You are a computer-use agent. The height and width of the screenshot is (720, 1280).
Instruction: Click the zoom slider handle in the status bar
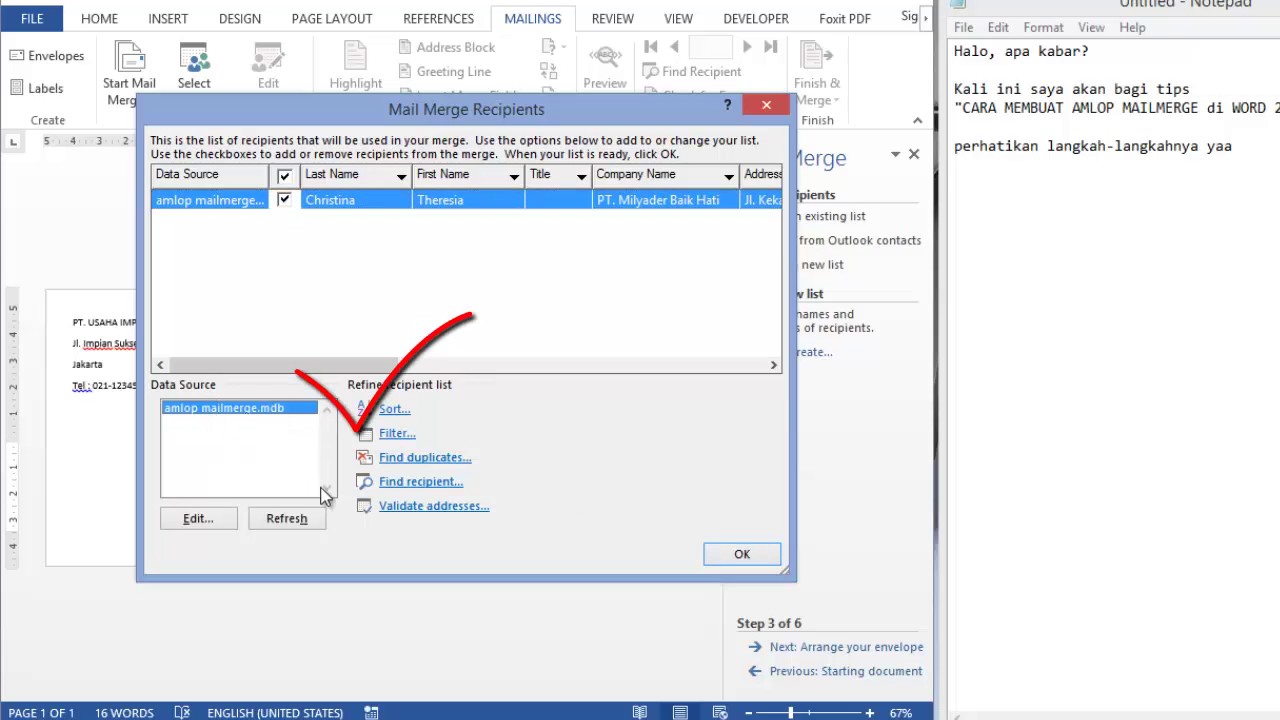tap(791, 713)
